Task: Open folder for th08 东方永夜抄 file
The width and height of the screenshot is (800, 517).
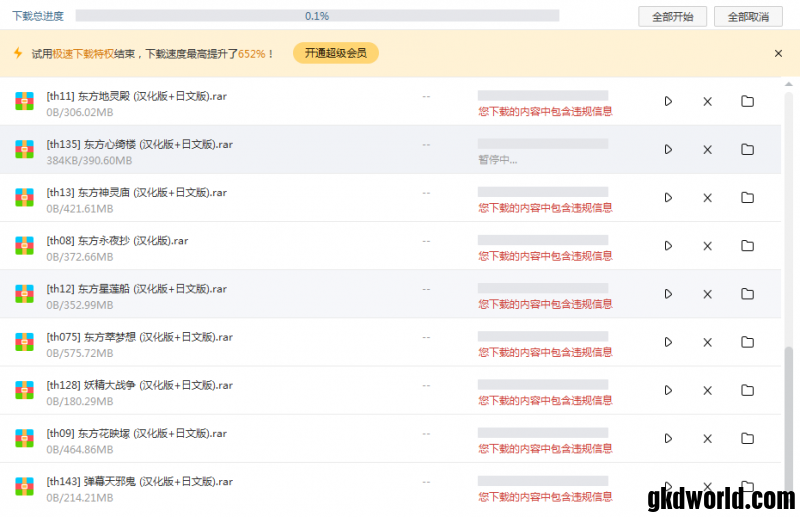Action: click(x=747, y=245)
